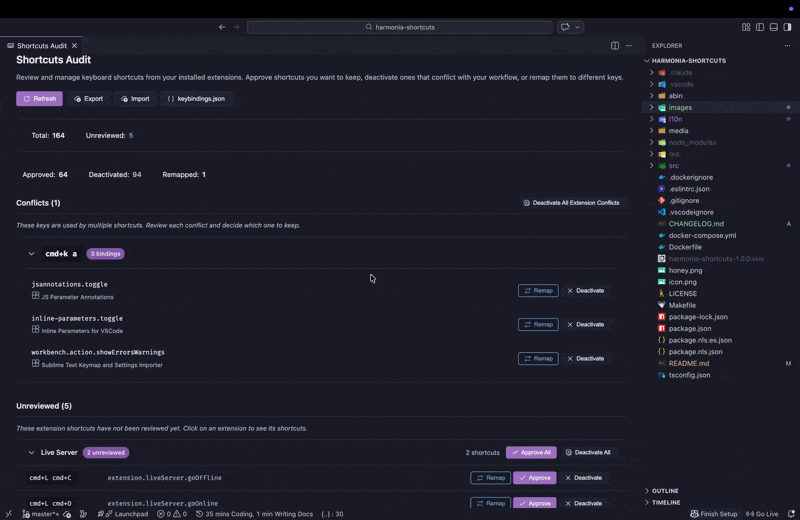This screenshot has height=520, width=800.
Task: Open the Dockerfile file
Action: pyautogui.click(x=685, y=247)
